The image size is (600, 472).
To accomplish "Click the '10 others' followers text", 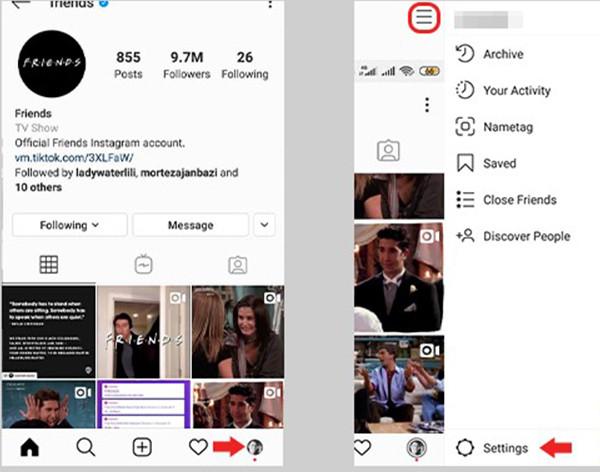I will point(38,187).
